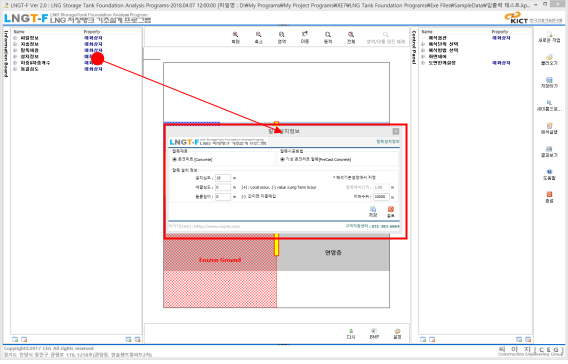Click the BMP export icon below canvas

374,334
